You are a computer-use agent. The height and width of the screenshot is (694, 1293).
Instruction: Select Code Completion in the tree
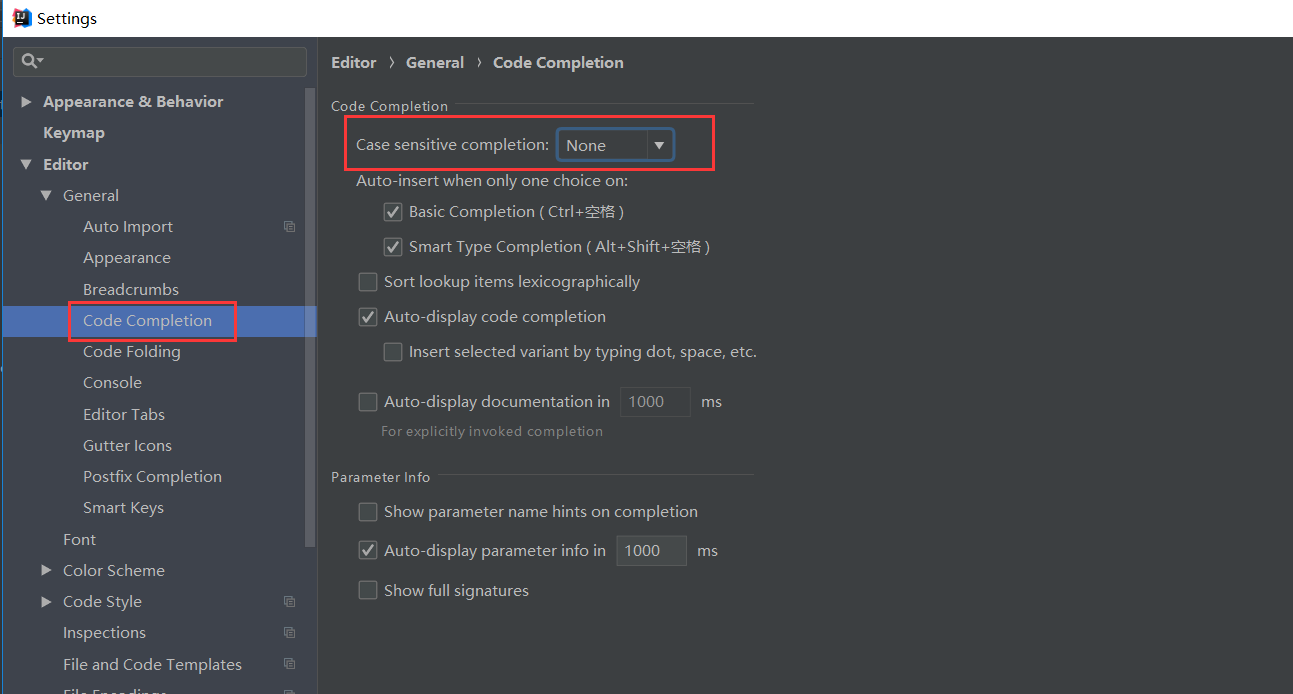pos(148,321)
